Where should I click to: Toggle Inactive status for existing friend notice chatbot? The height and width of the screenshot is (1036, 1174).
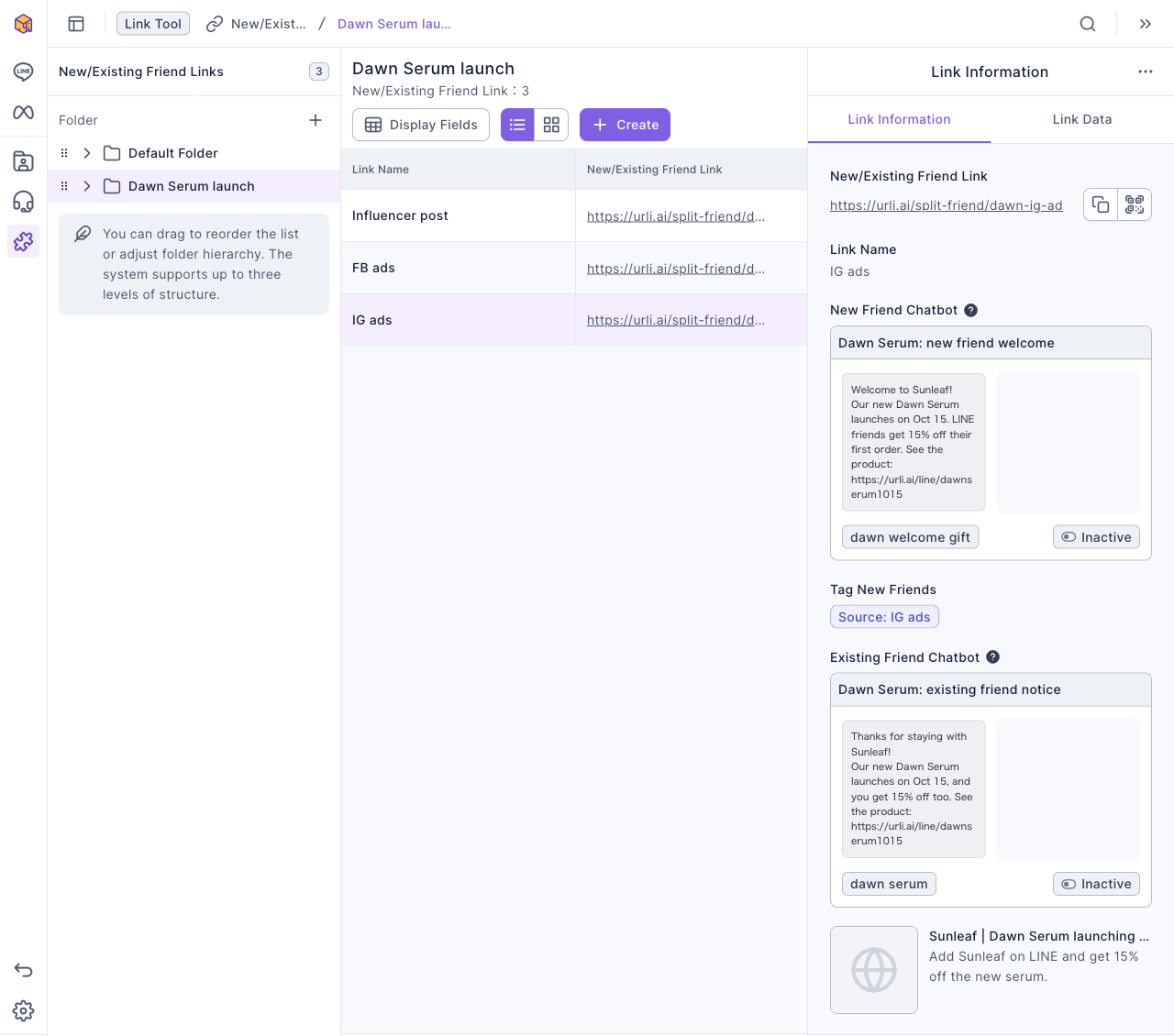pyautogui.click(x=1096, y=884)
